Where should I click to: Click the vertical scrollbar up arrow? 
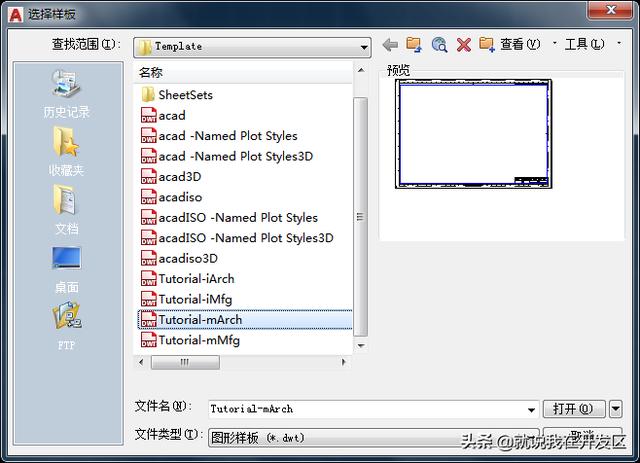pyautogui.click(x=361, y=71)
